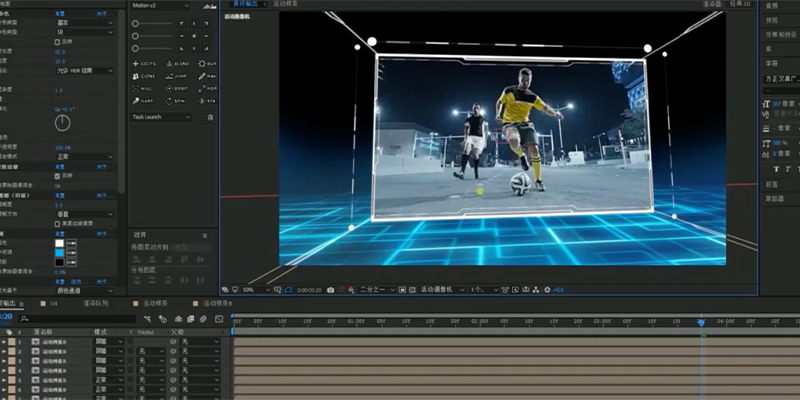
Task: Open the Motion v2 dropdown
Action: coord(161,5)
